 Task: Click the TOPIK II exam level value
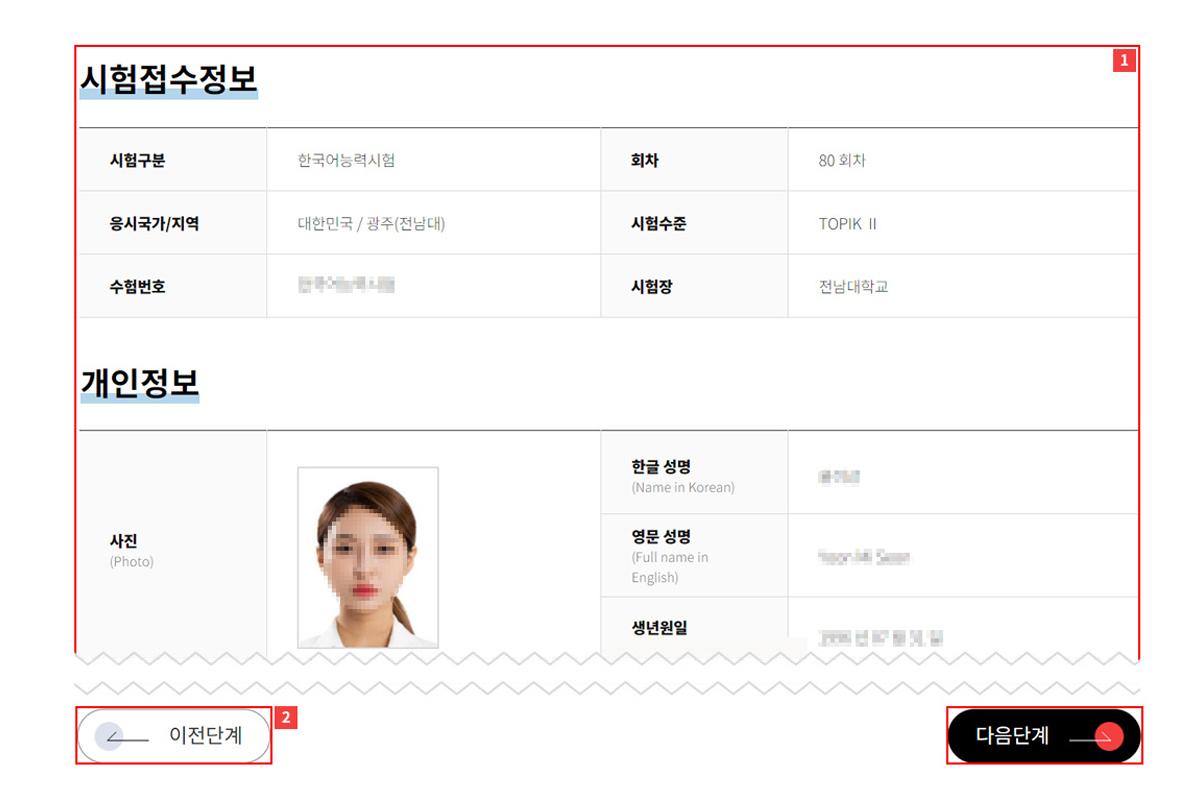point(847,224)
